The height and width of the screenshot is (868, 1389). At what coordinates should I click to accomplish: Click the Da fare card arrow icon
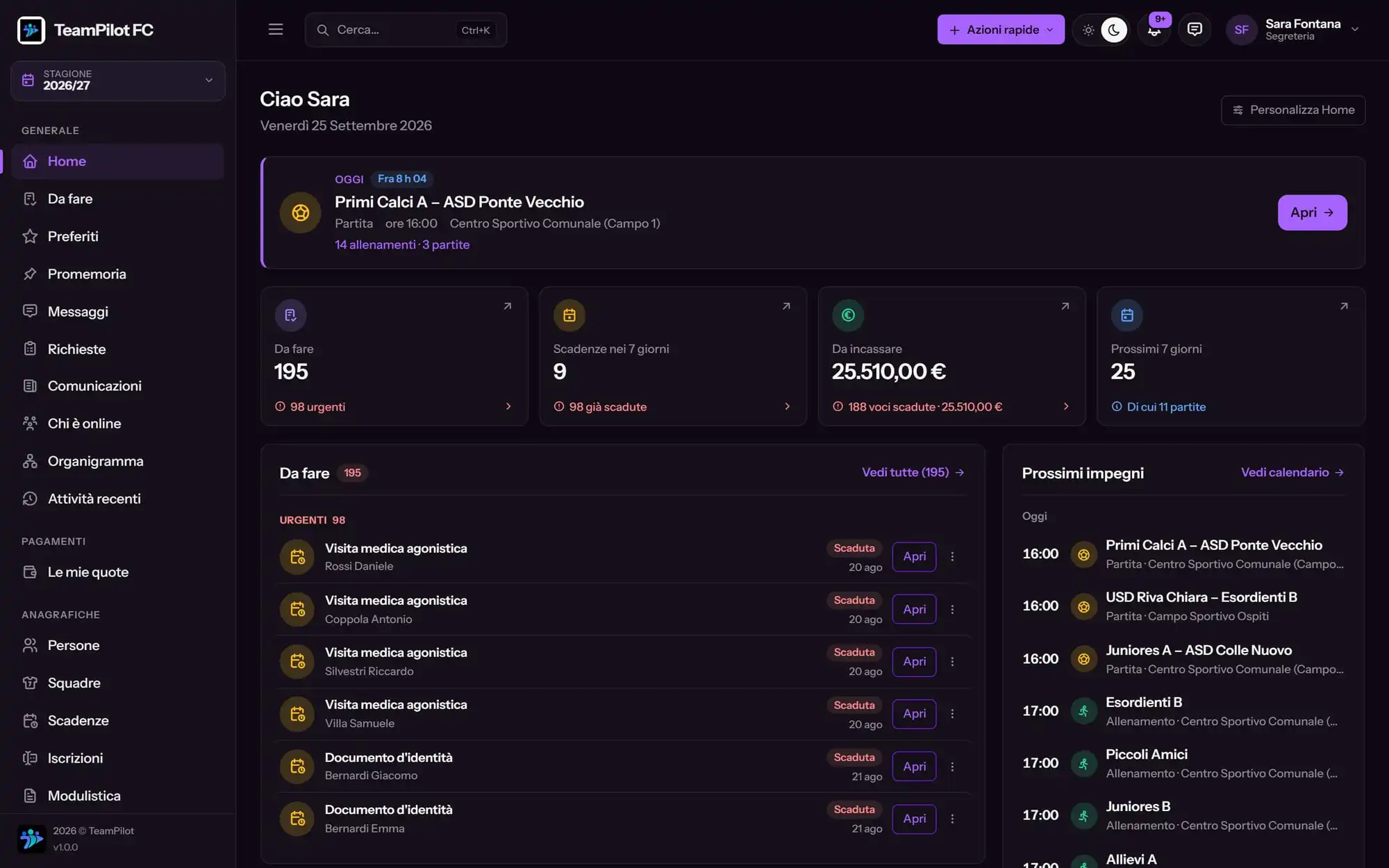[x=508, y=306]
